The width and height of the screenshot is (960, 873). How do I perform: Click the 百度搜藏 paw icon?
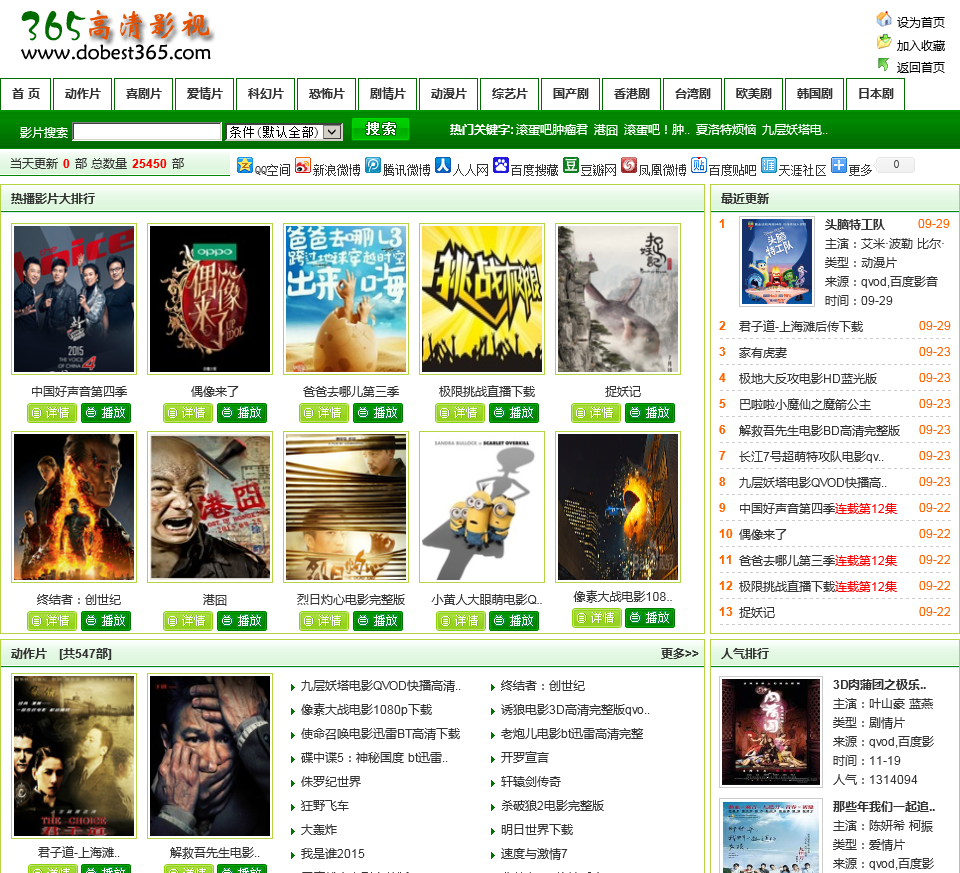[x=501, y=165]
